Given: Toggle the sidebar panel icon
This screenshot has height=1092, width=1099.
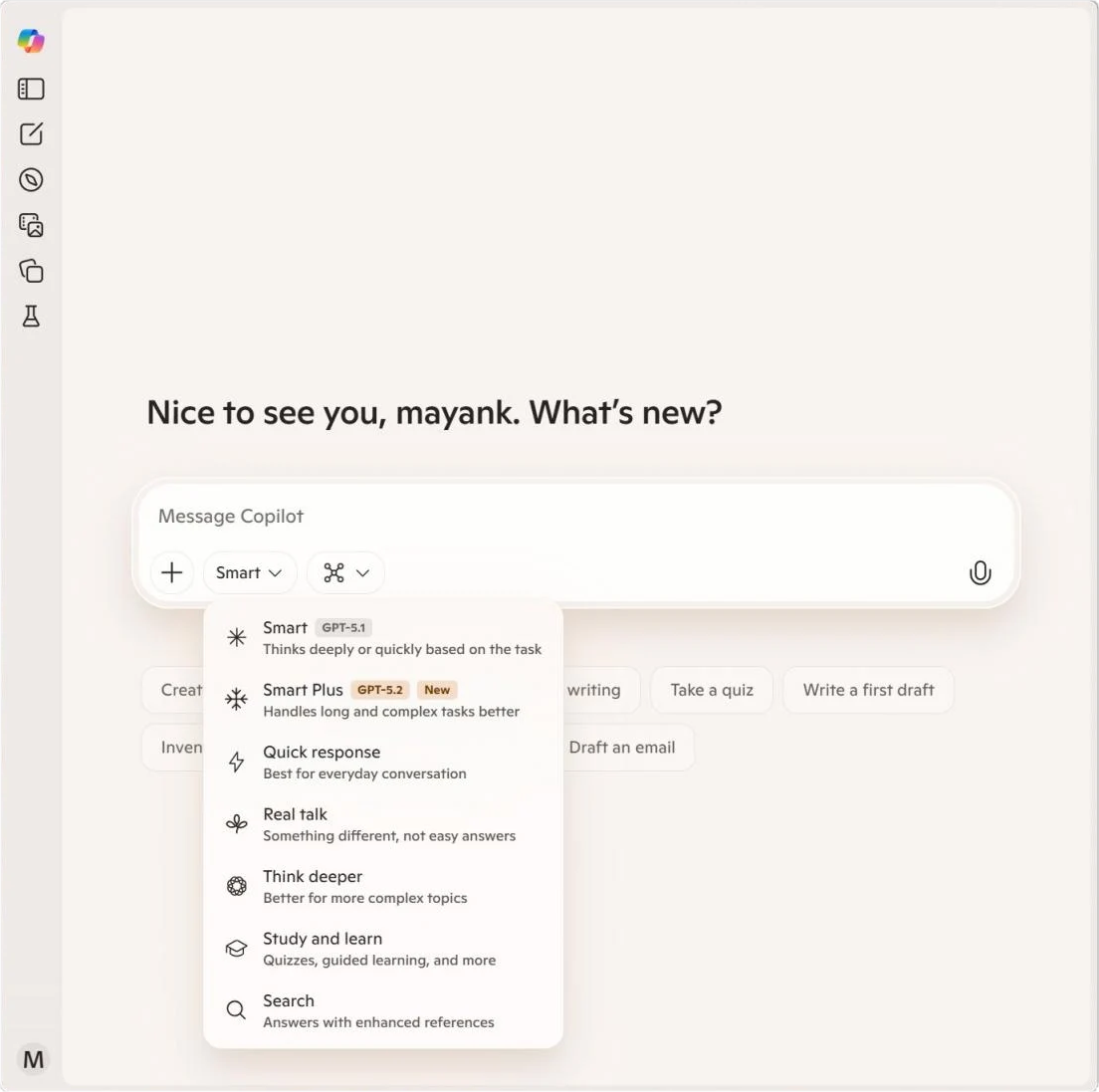Looking at the screenshot, I should (x=31, y=89).
